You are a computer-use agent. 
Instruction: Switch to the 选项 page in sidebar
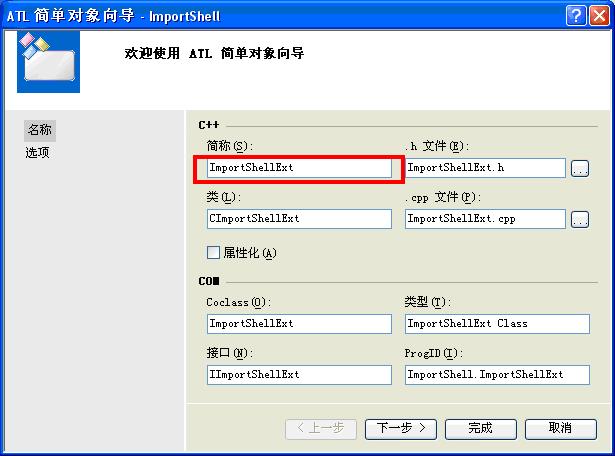38,153
